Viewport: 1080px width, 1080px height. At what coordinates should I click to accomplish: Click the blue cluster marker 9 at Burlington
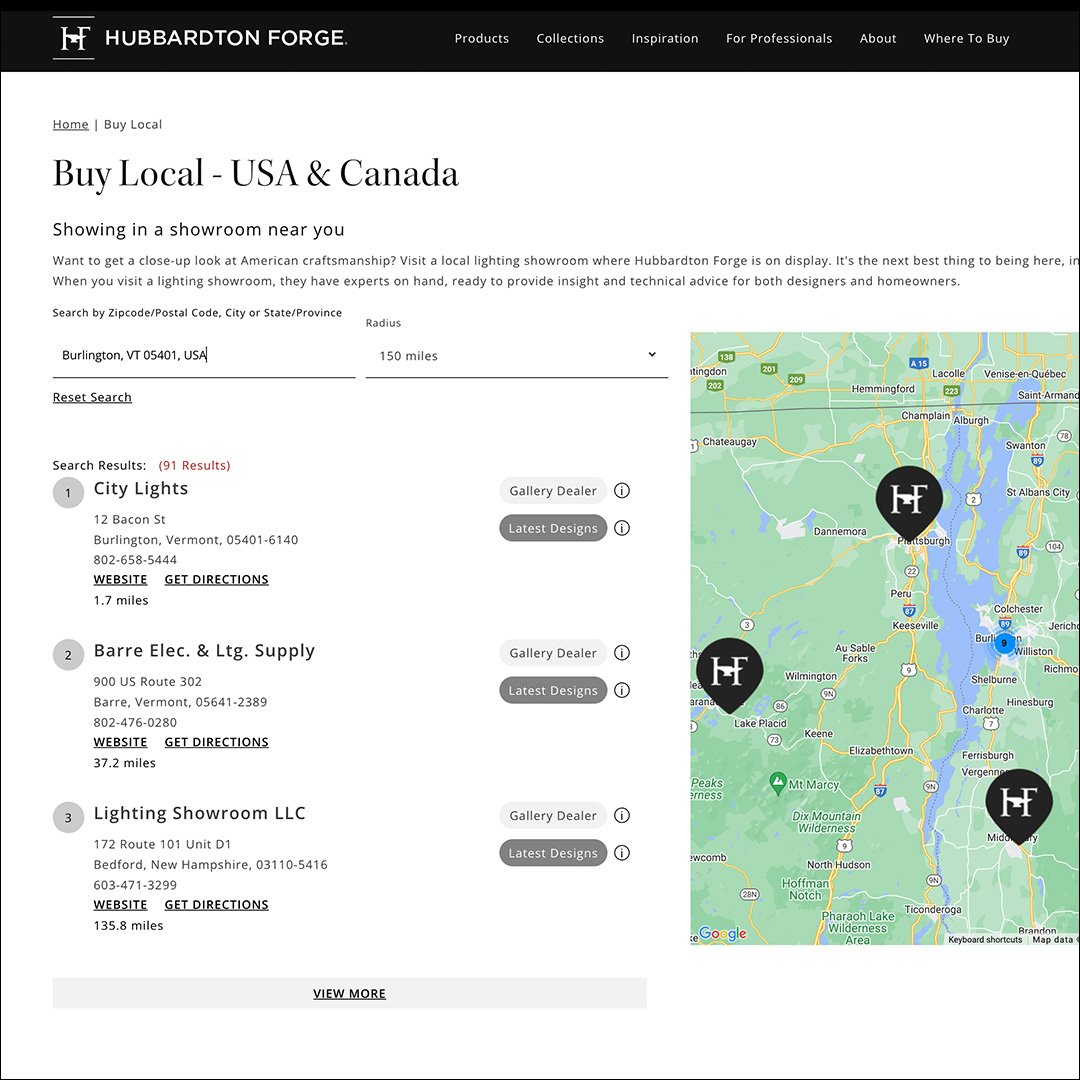[1004, 643]
